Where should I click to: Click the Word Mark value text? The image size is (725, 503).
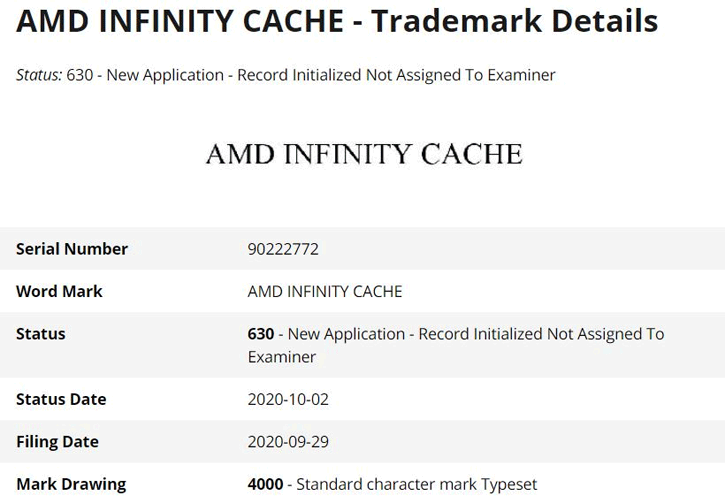click(325, 291)
